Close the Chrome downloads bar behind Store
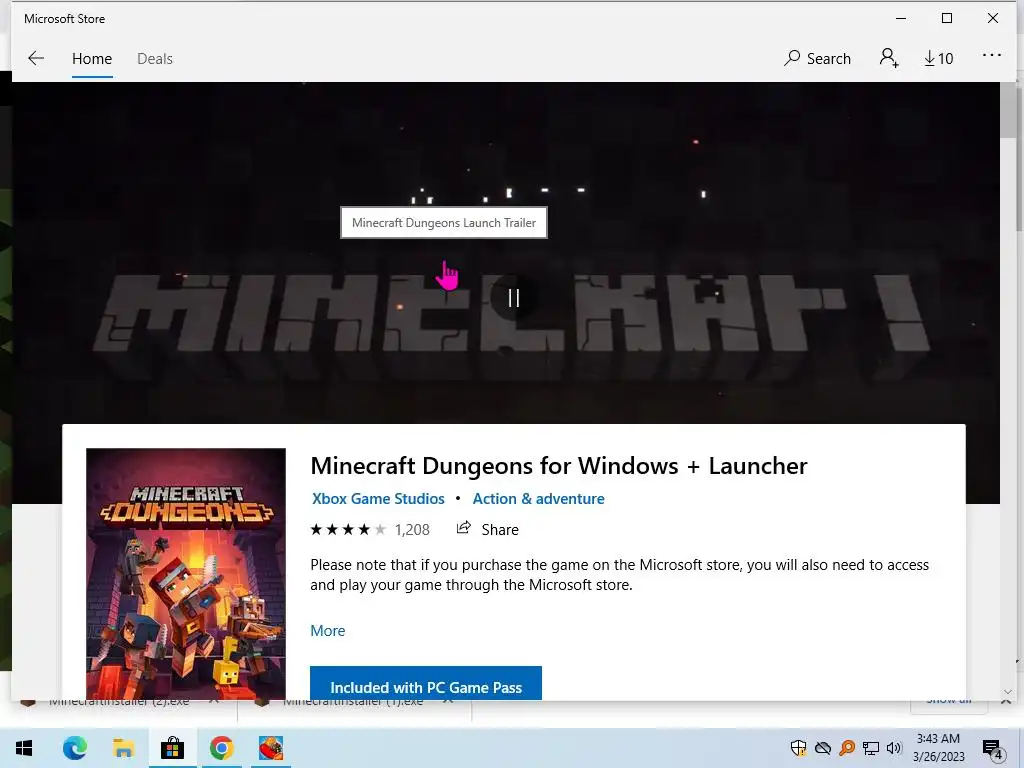The image size is (1024, 768). tap(1006, 700)
